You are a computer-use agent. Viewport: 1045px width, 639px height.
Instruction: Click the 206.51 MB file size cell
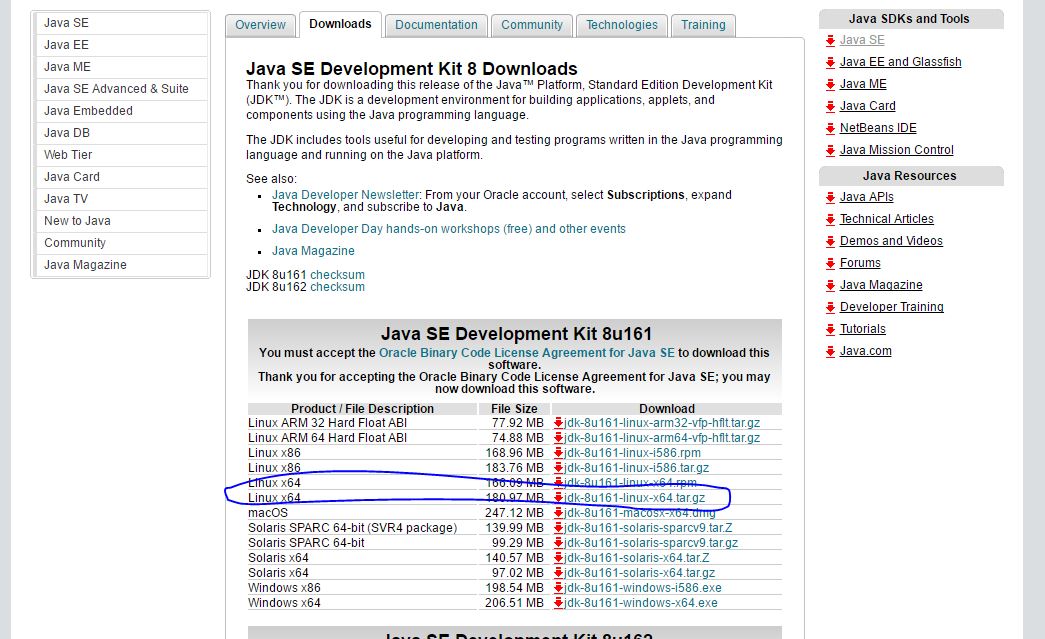[515, 603]
